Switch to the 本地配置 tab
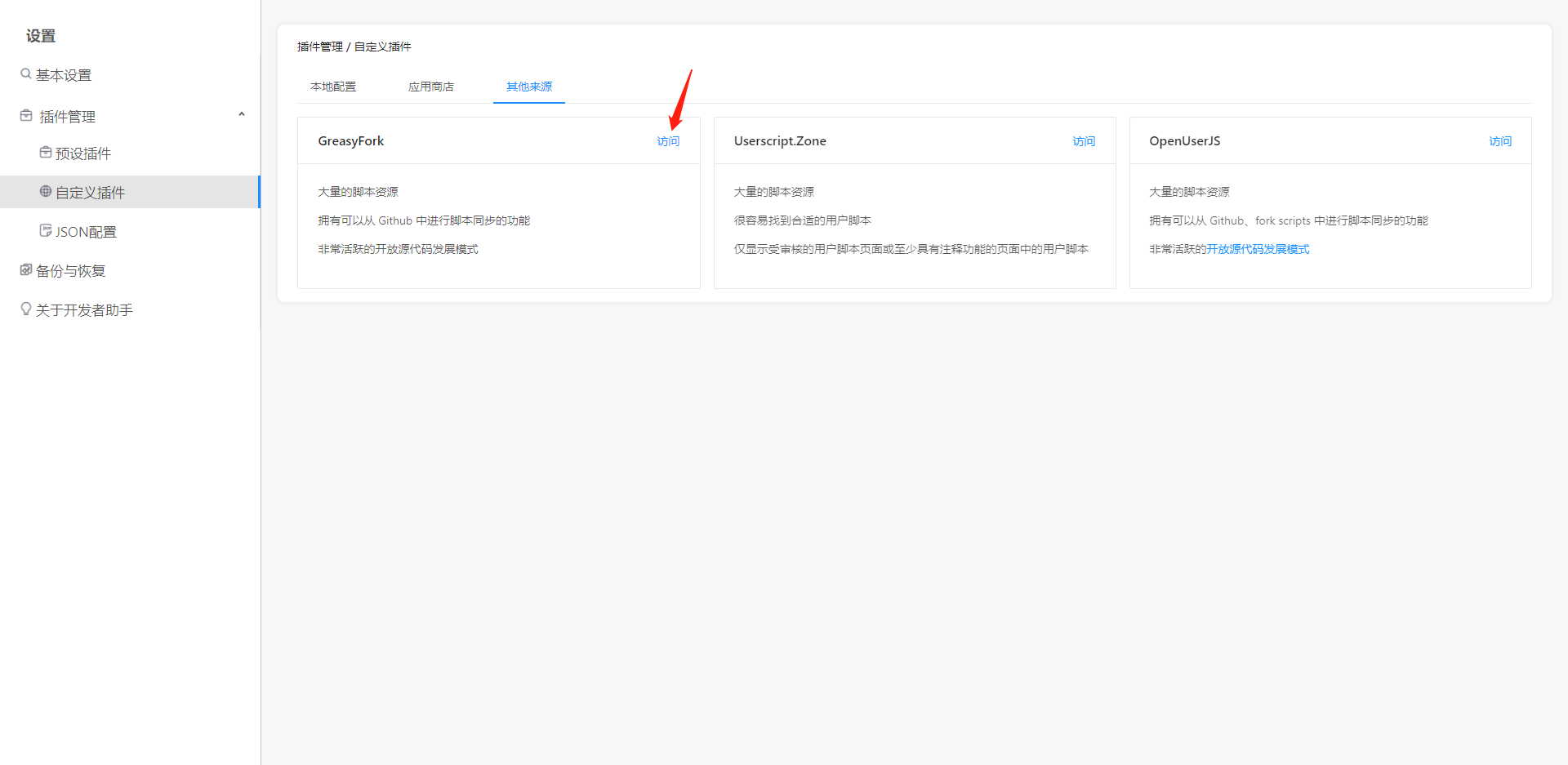This screenshot has height=765, width=1568. click(x=332, y=86)
